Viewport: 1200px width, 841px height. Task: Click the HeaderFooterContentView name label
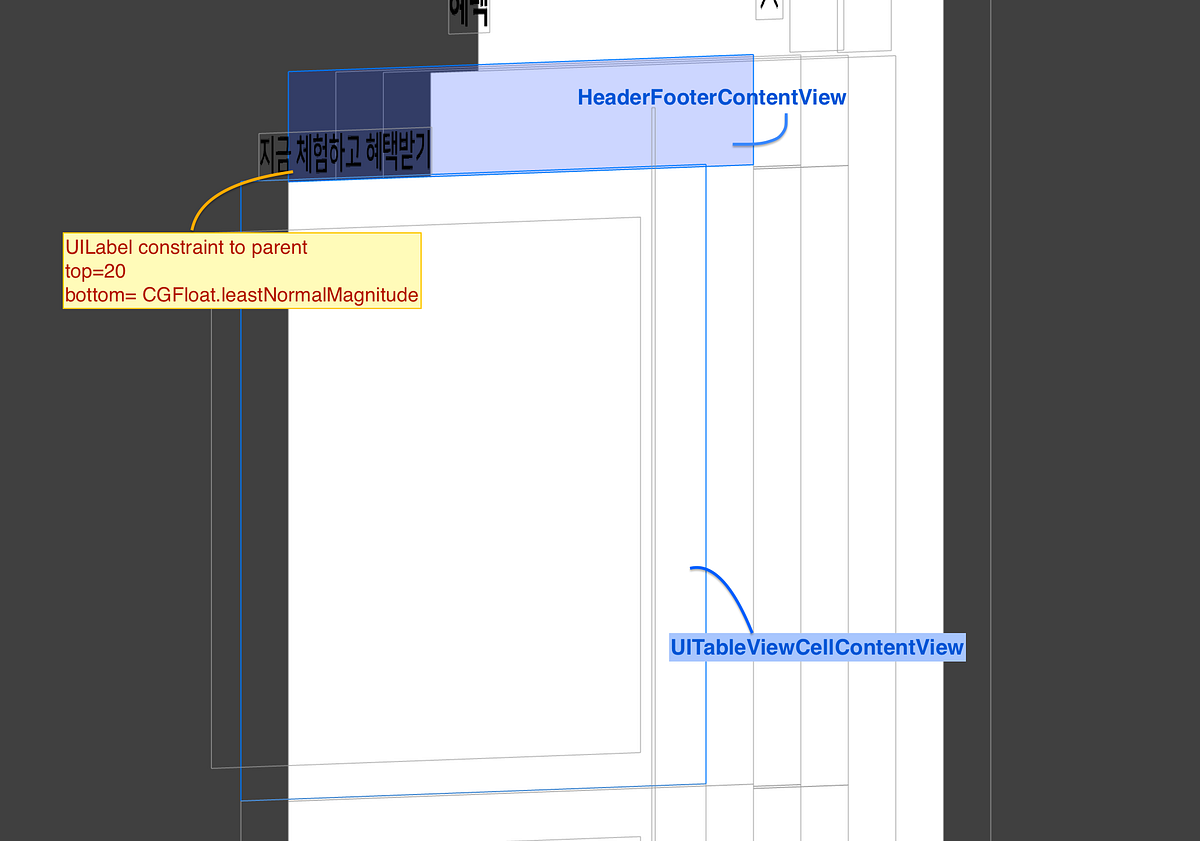tap(711, 97)
